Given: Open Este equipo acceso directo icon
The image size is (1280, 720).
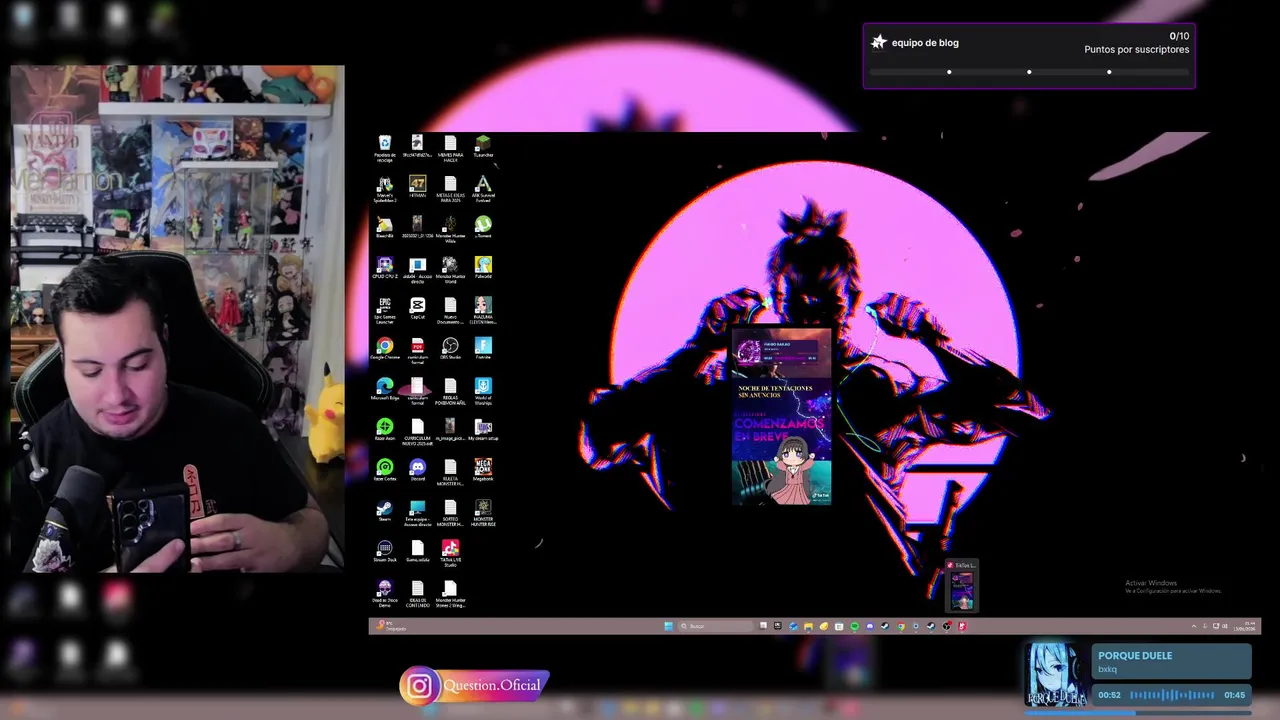Looking at the screenshot, I should 417,511.
